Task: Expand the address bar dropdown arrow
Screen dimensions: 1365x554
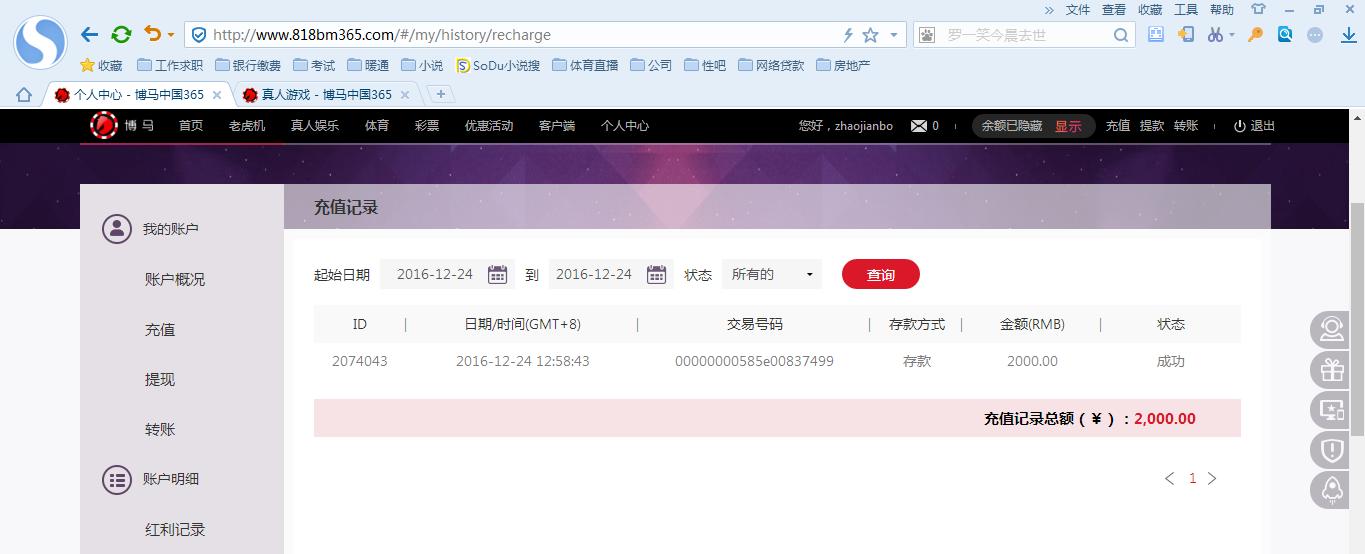Action: point(894,35)
